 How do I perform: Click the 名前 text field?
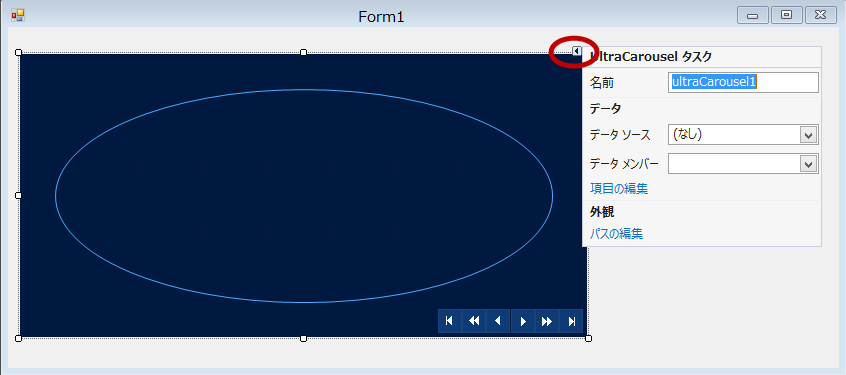(743, 83)
